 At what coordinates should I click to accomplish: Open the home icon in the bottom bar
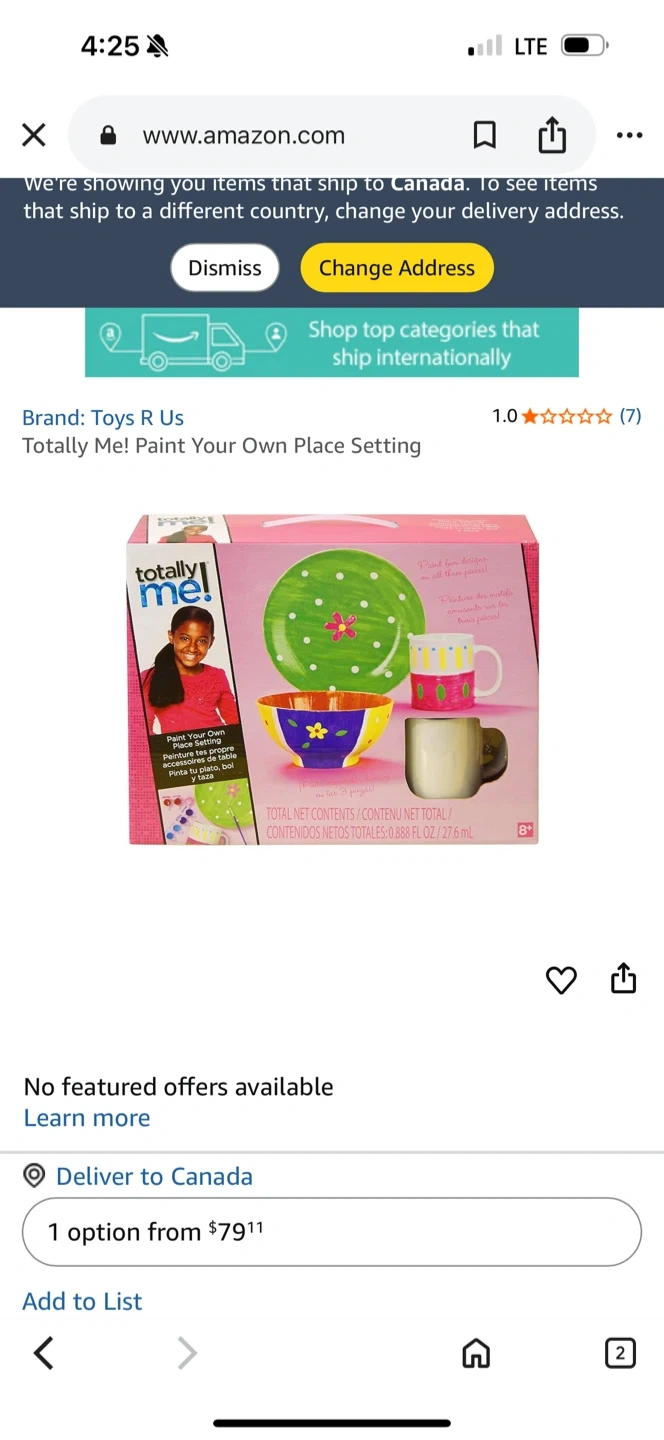click(x=476, y=1353)
